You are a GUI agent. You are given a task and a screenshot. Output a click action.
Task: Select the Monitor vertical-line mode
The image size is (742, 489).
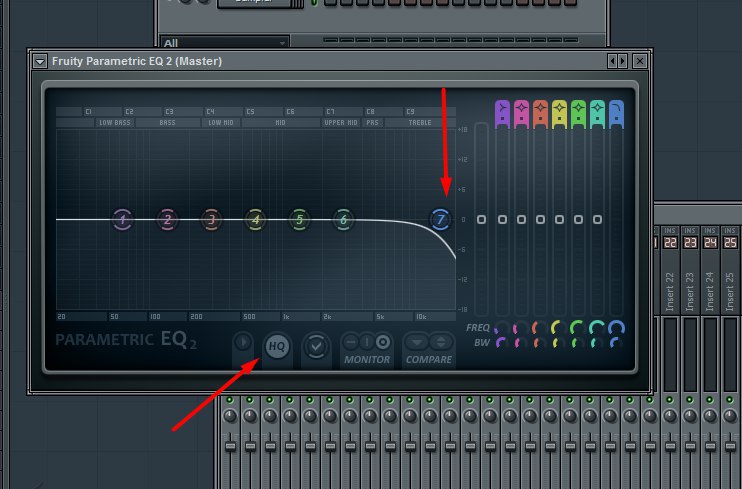367,342
